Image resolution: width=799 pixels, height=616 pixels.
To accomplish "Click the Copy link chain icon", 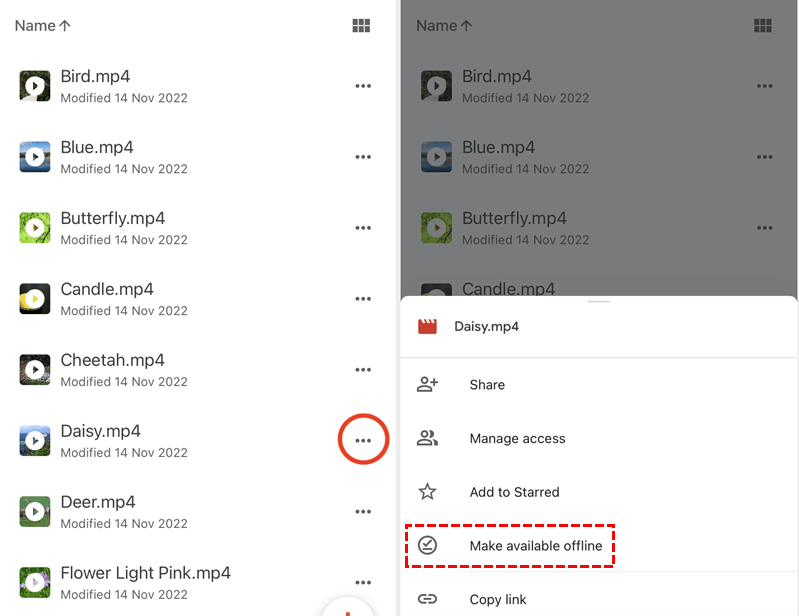I will click(428, 599).
